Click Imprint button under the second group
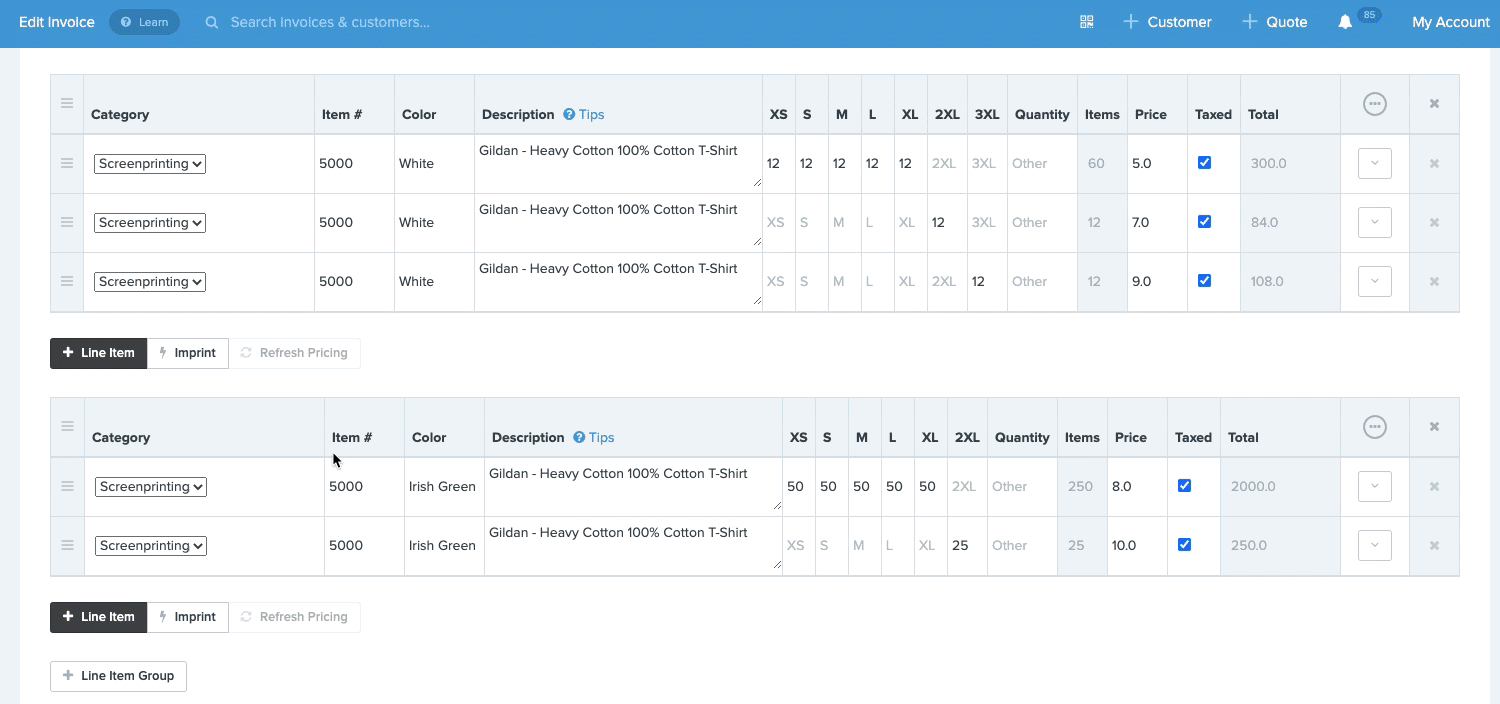Screen dimensions: 1500x704 coord(188,617)
